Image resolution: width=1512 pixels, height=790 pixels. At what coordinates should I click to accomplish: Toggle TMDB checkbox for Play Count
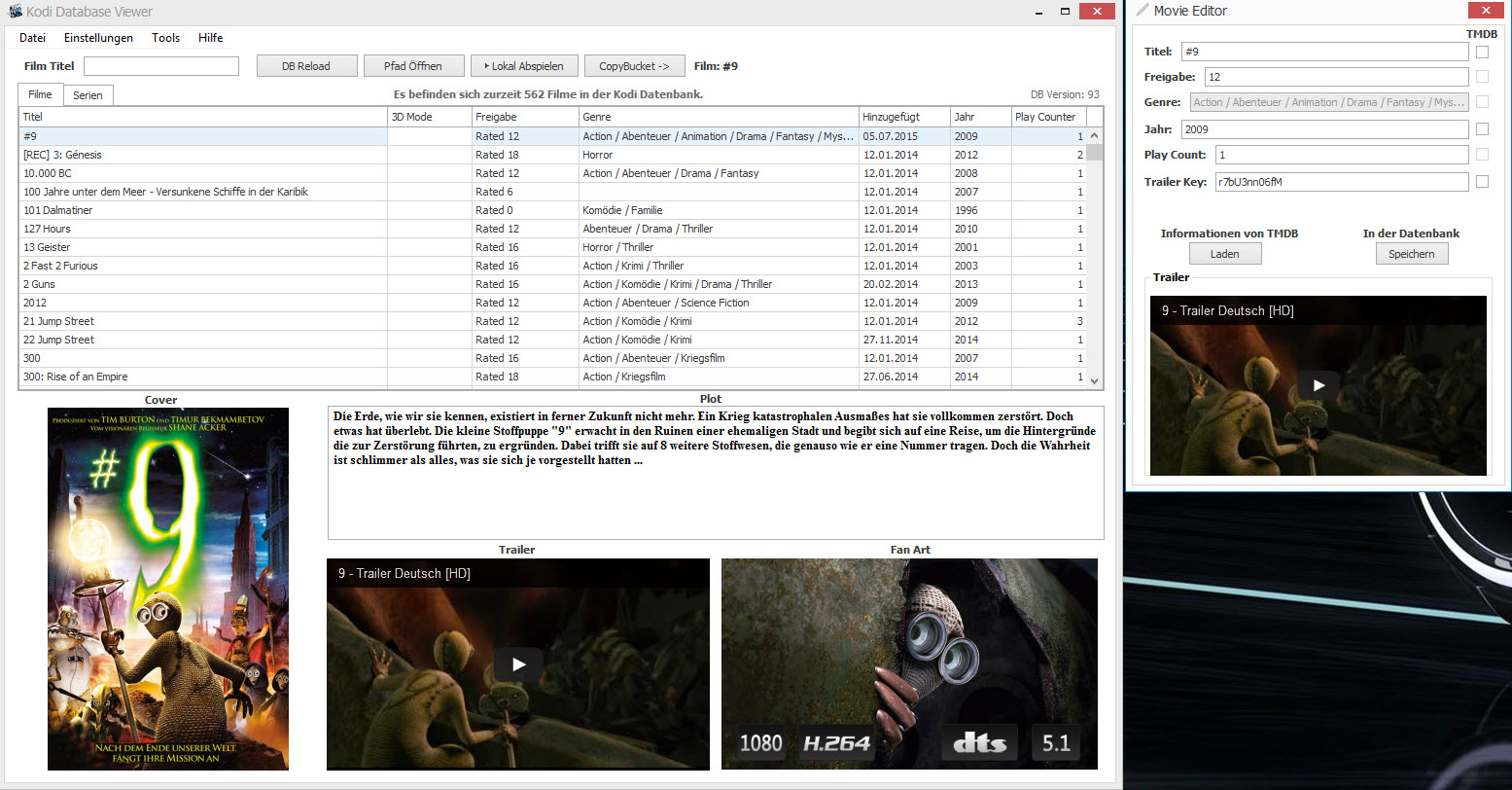coord(1482,155)
